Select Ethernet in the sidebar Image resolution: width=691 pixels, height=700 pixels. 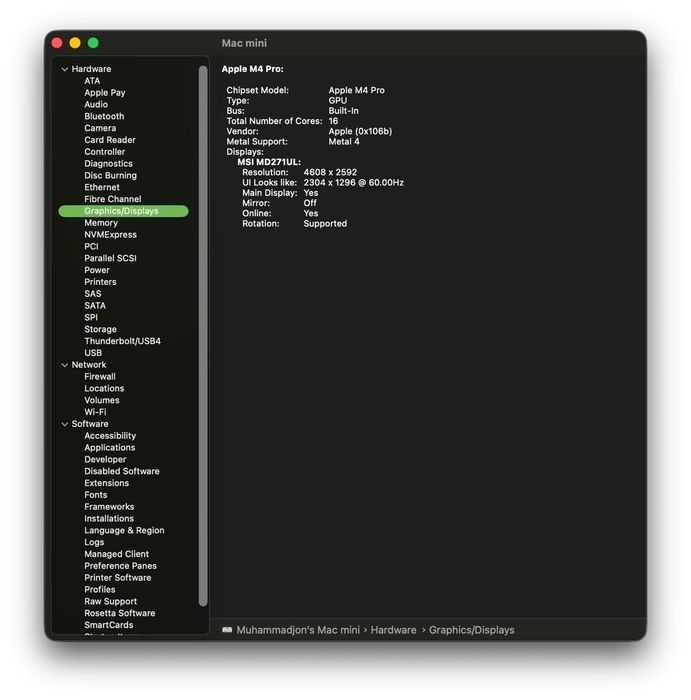point(102,188)
